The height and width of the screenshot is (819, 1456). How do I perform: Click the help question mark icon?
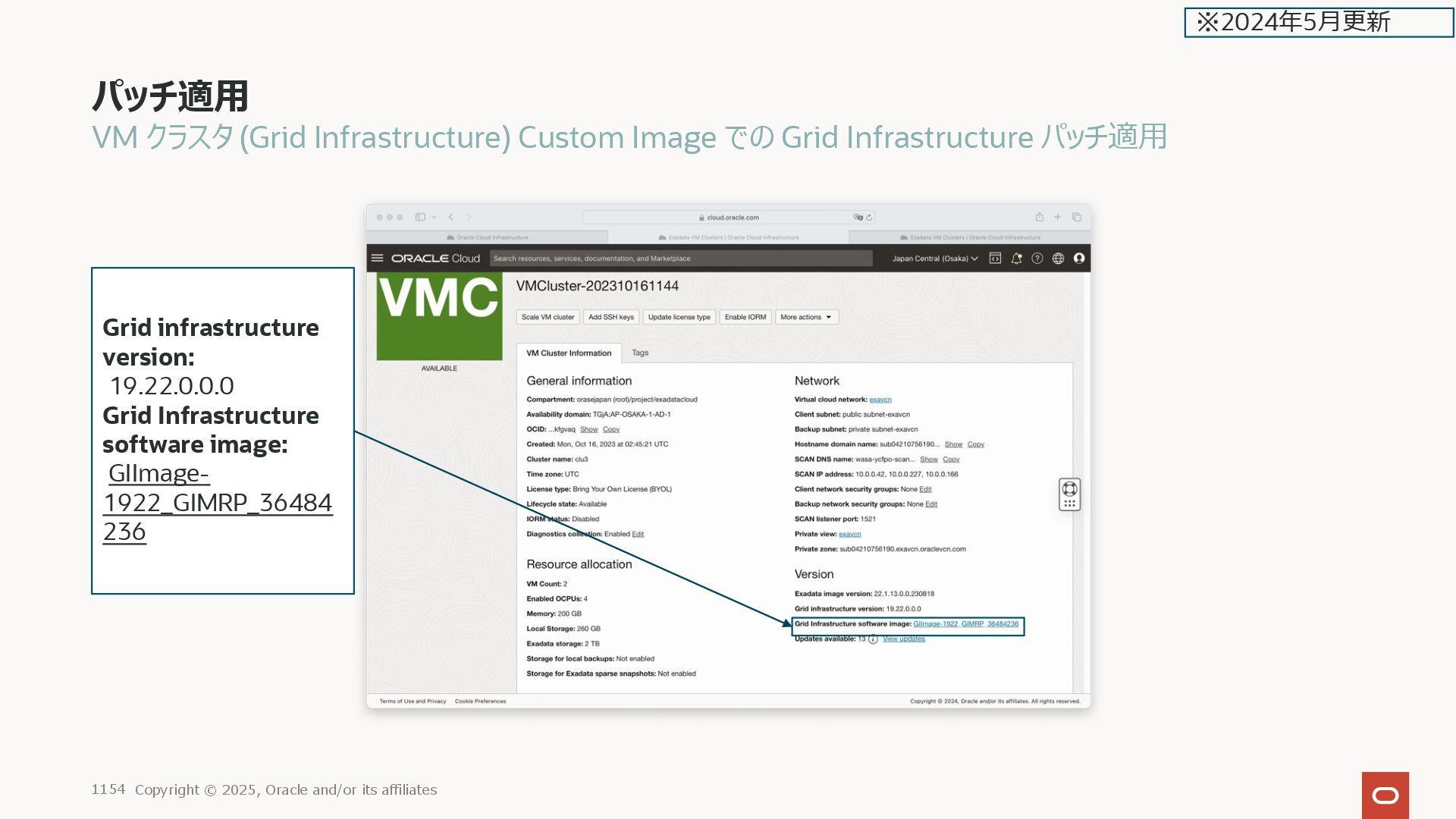point(1037,259)
